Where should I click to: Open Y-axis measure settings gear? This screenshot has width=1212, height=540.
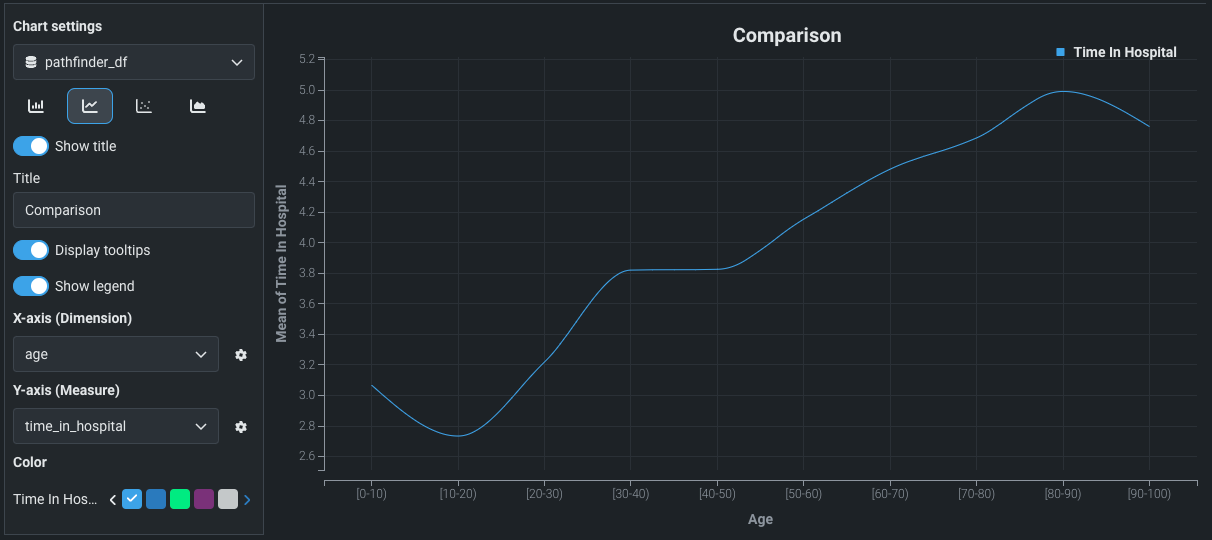click(x=241, y=427)
